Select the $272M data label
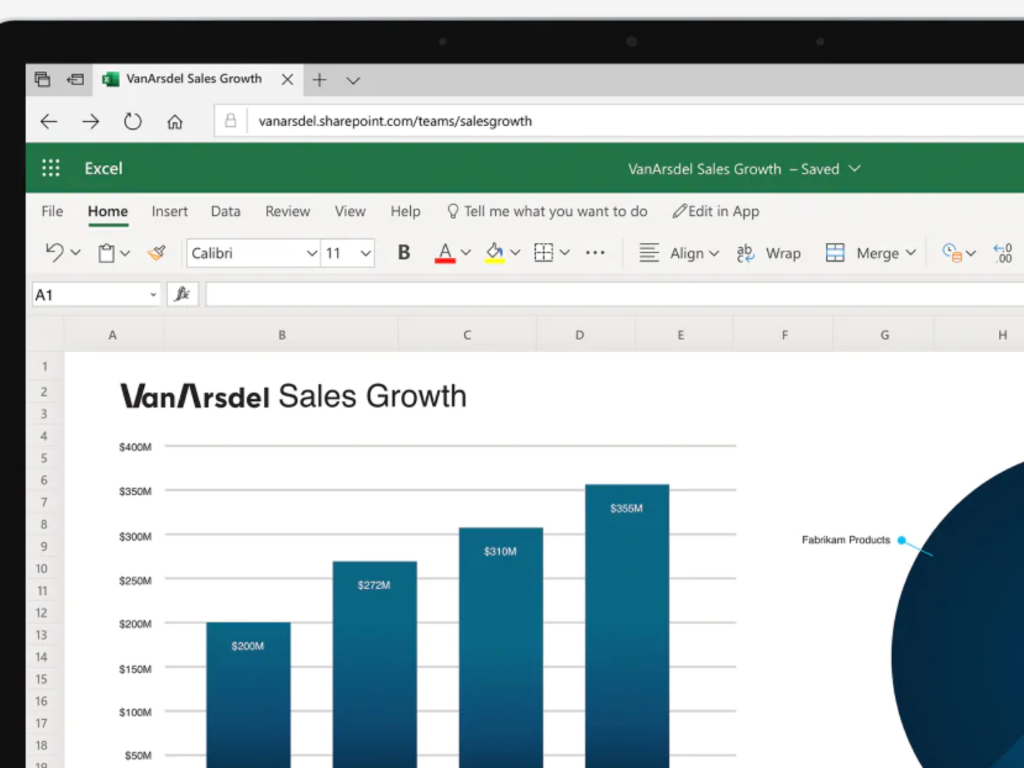Image resolution: width=1024 pixels, height=768 pixels. [x=374, y=585]
